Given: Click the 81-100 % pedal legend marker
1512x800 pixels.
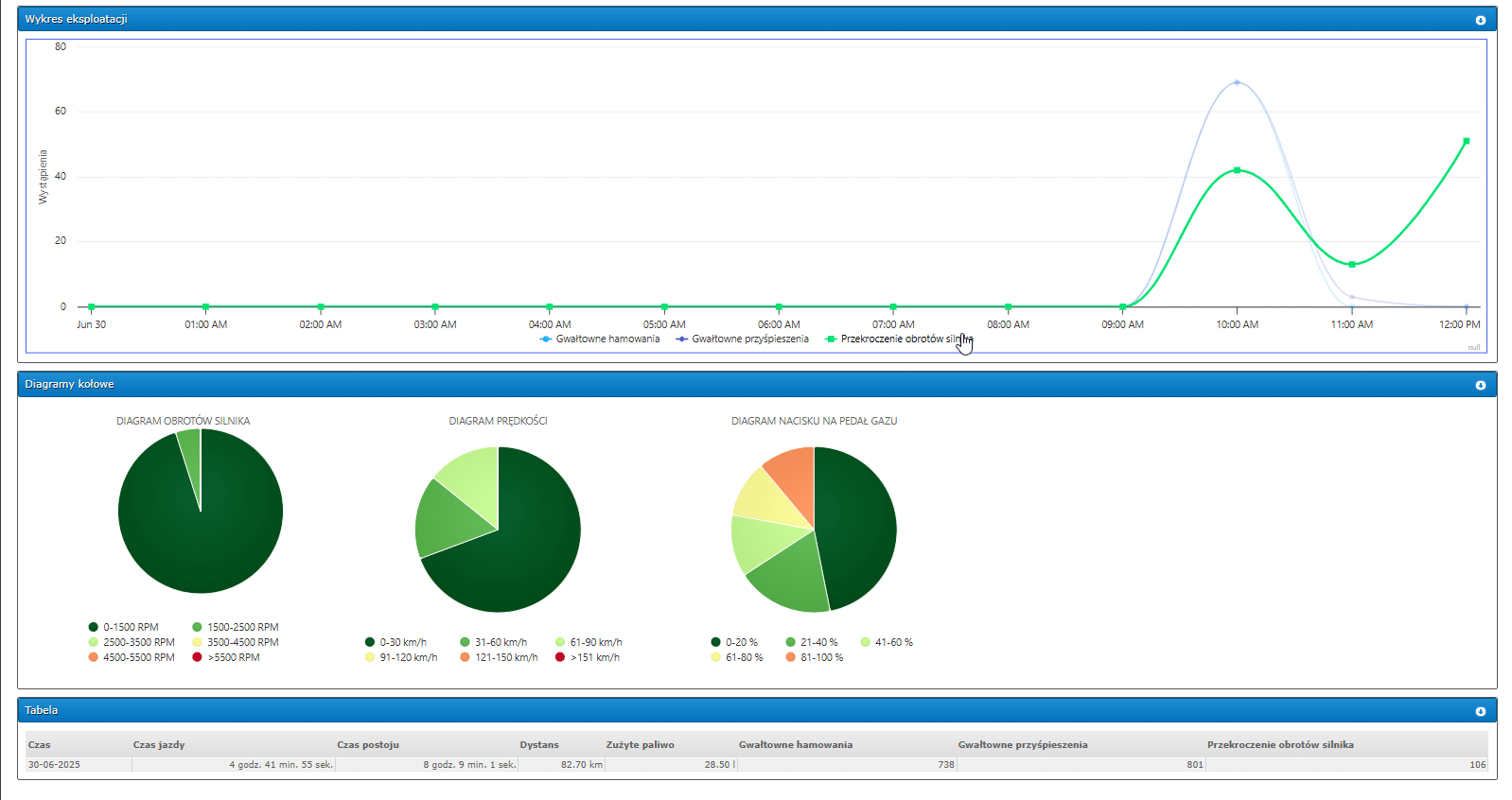Looking at the screenshot, I should 790,657.
